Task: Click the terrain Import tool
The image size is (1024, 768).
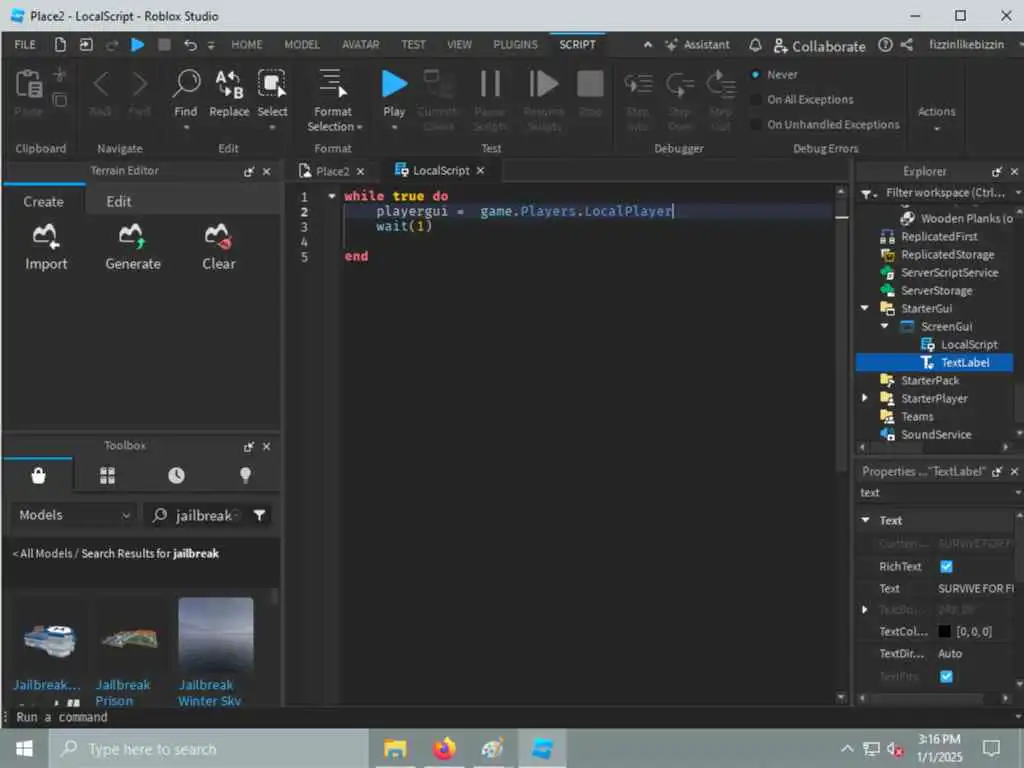Action: [x=46, y=247]
